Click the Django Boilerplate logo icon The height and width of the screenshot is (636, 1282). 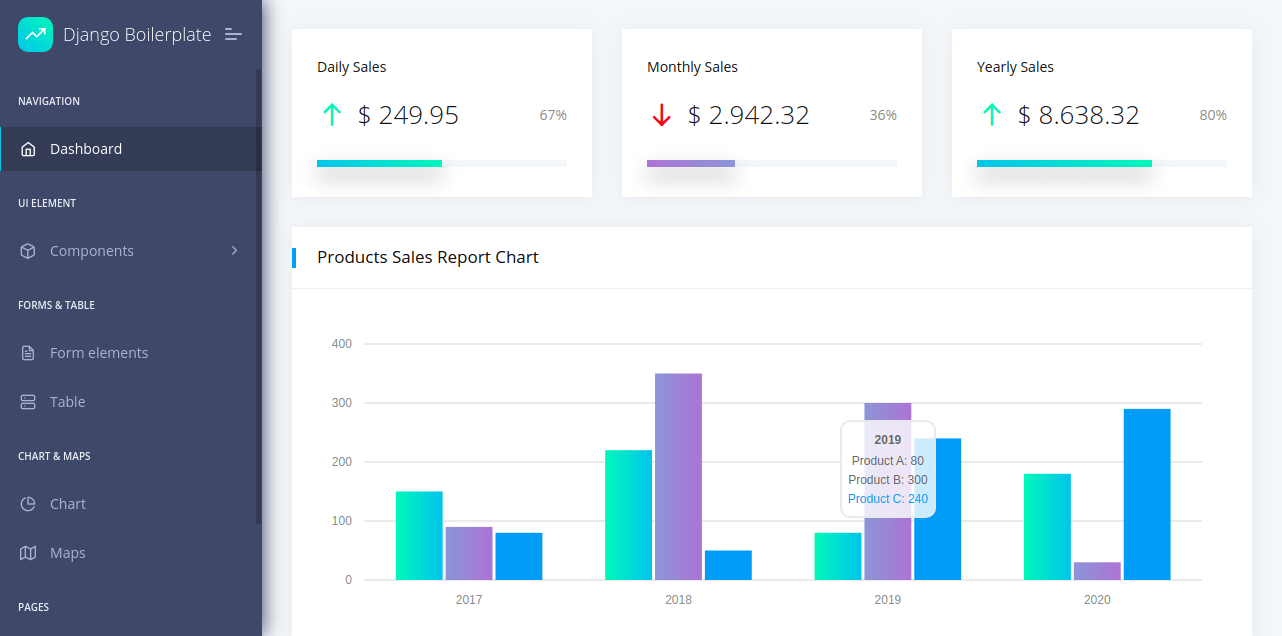click(x=35, y=34)
